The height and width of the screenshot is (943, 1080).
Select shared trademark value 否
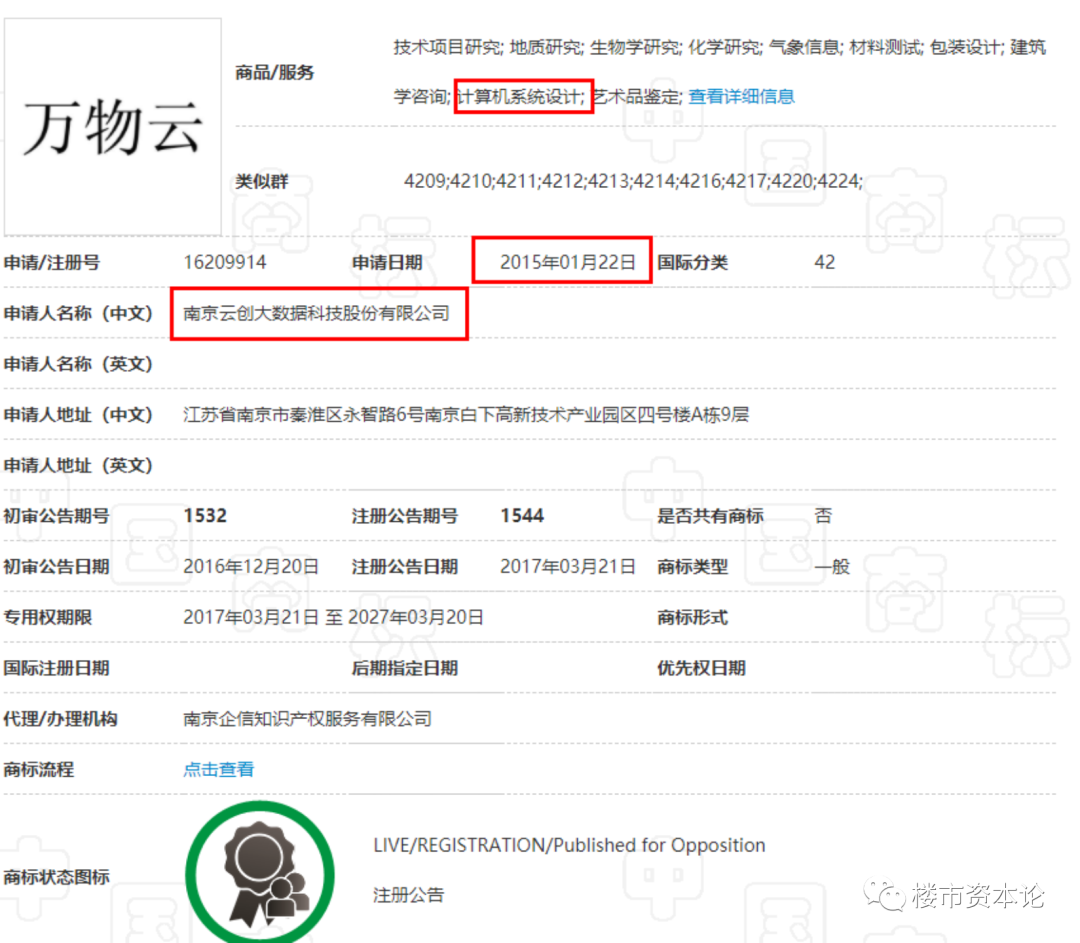[823, 516]
